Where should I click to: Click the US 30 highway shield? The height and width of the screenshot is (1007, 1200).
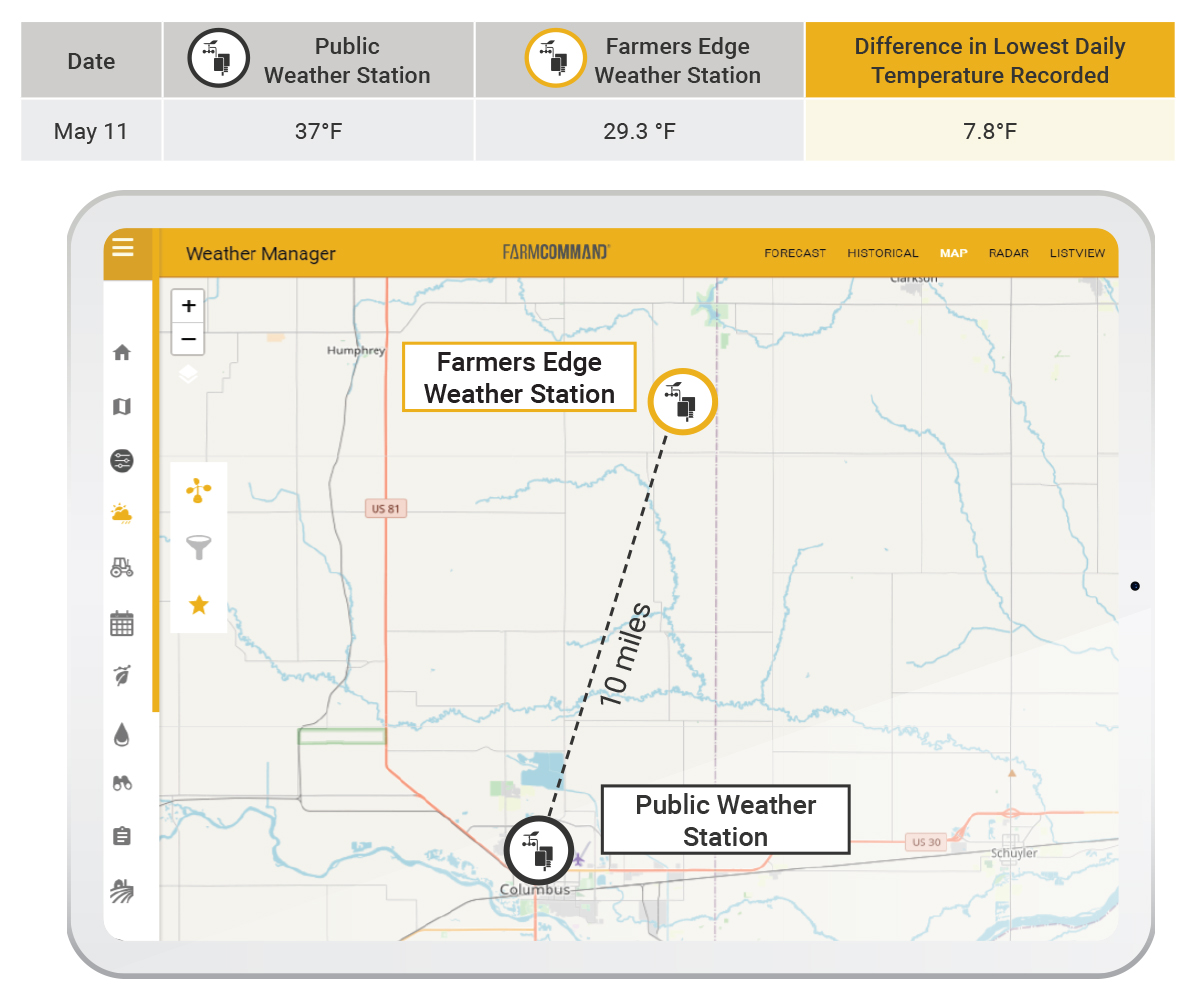[x=926, y=842]
